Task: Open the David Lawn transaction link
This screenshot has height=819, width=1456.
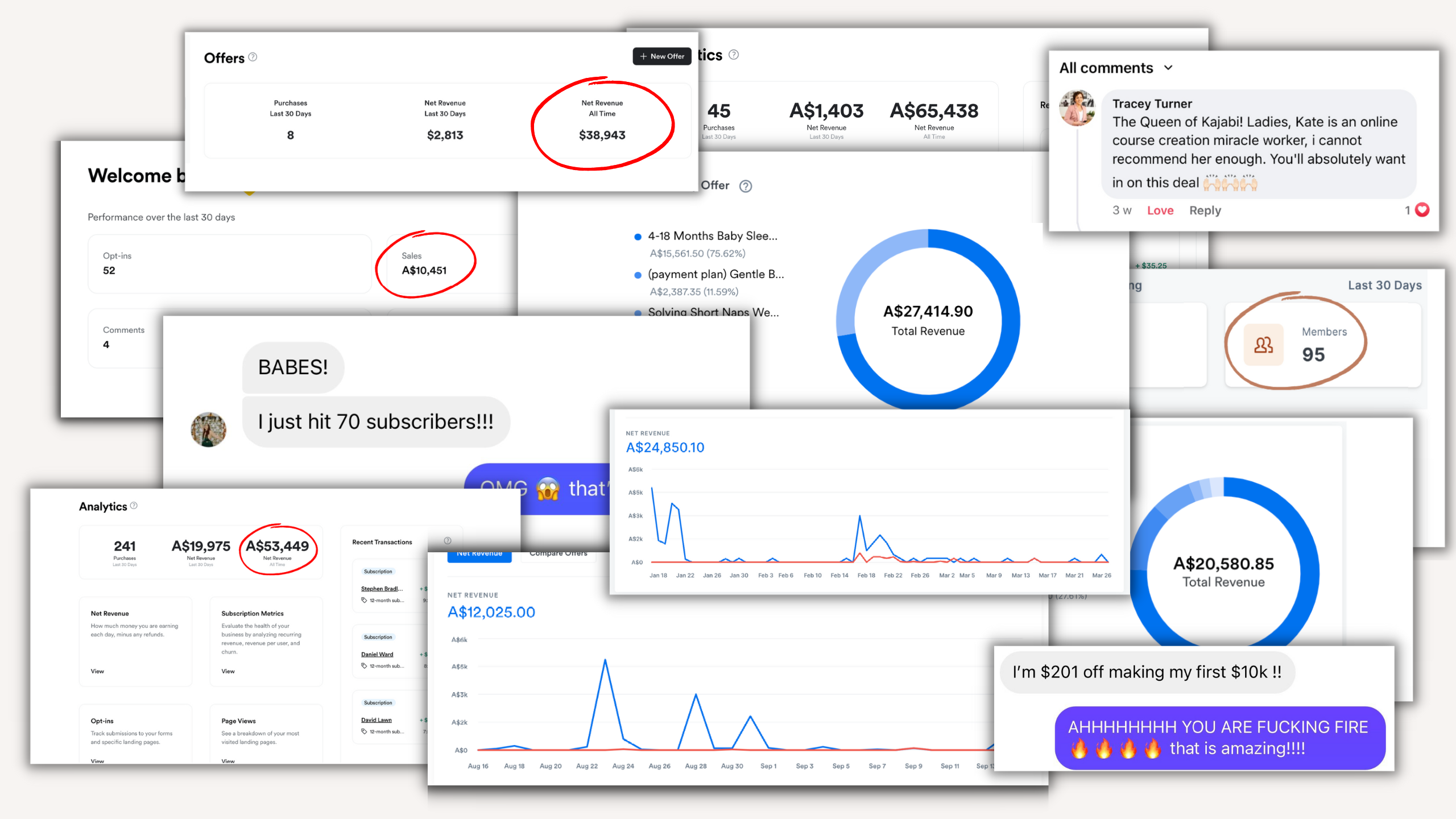Action: tap(376, 720)
